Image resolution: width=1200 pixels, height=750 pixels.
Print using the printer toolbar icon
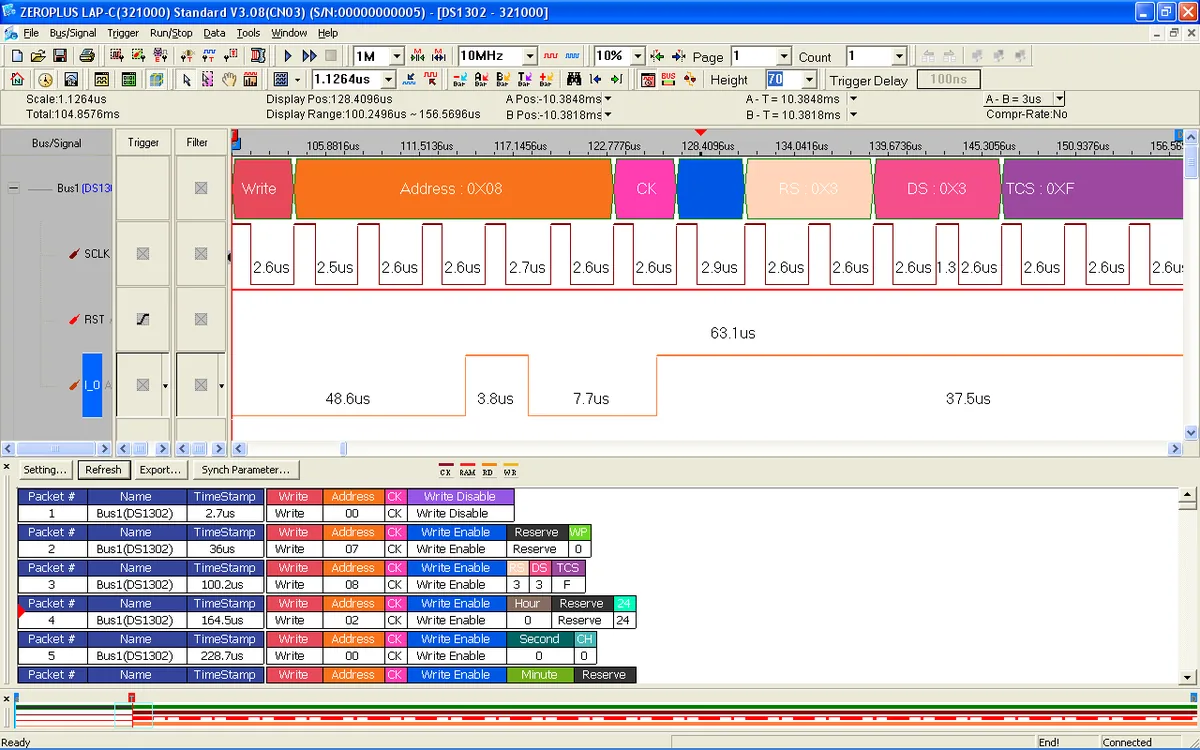click(87, 56)
